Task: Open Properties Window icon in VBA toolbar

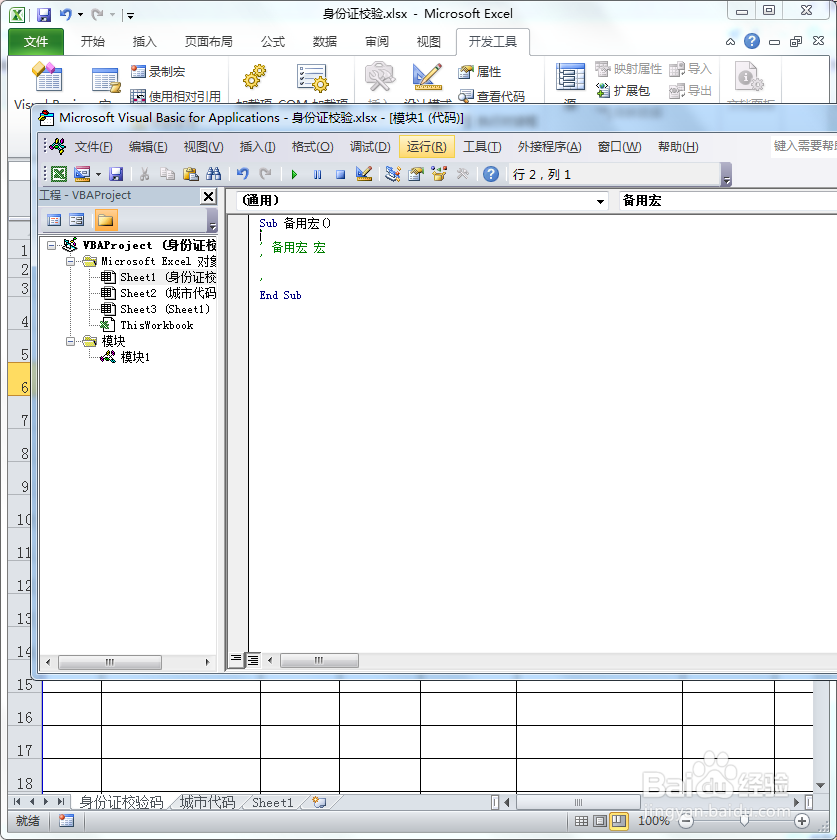Action: pyautogui.click(x=416, y=174)
